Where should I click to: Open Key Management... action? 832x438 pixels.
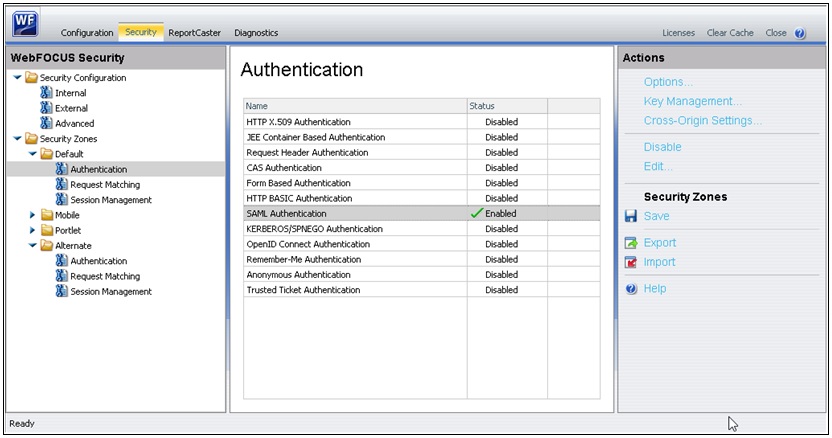[692, 101]
